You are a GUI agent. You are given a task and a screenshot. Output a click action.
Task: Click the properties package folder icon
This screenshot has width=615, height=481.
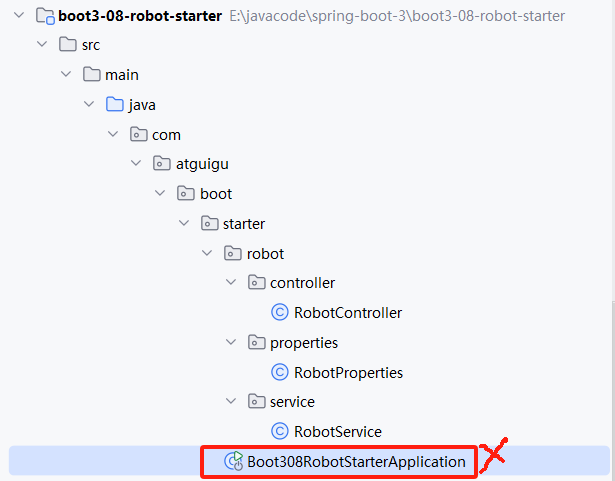(257, 342)
